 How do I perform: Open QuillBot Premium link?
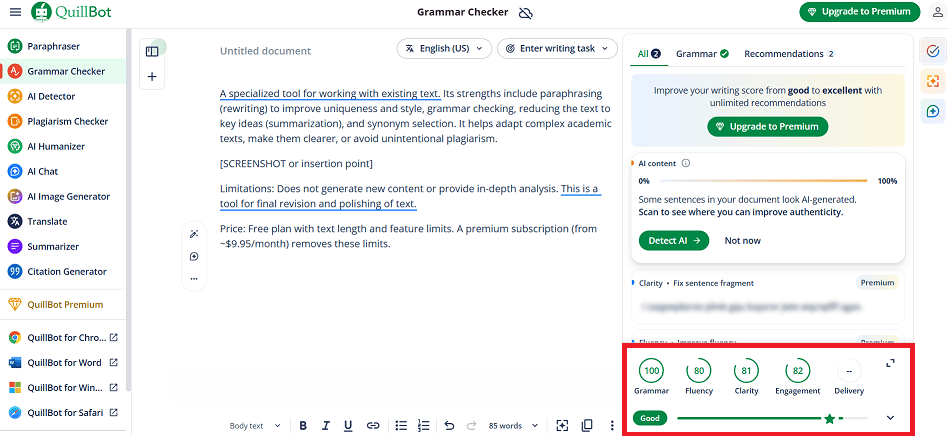[x=63, y=305]
